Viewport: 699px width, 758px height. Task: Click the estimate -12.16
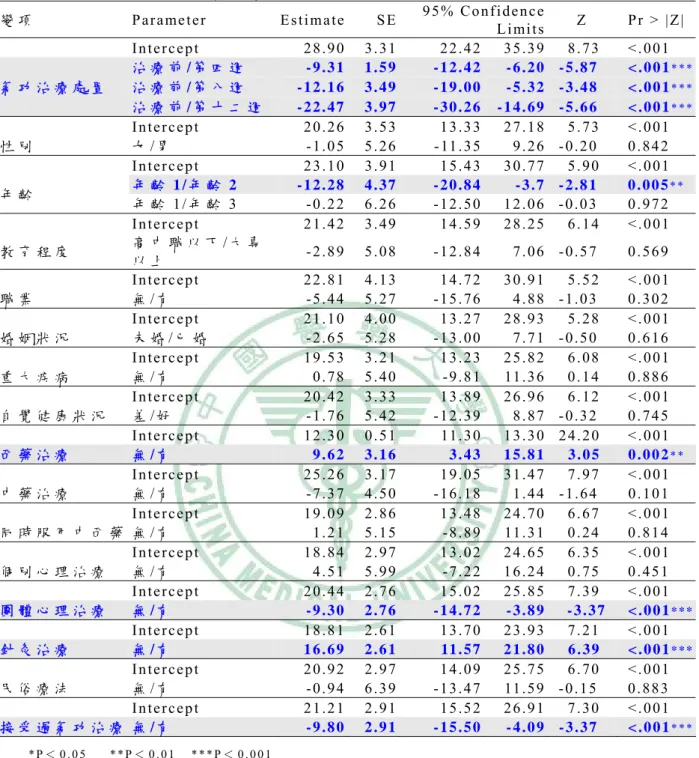coord(320,87)
